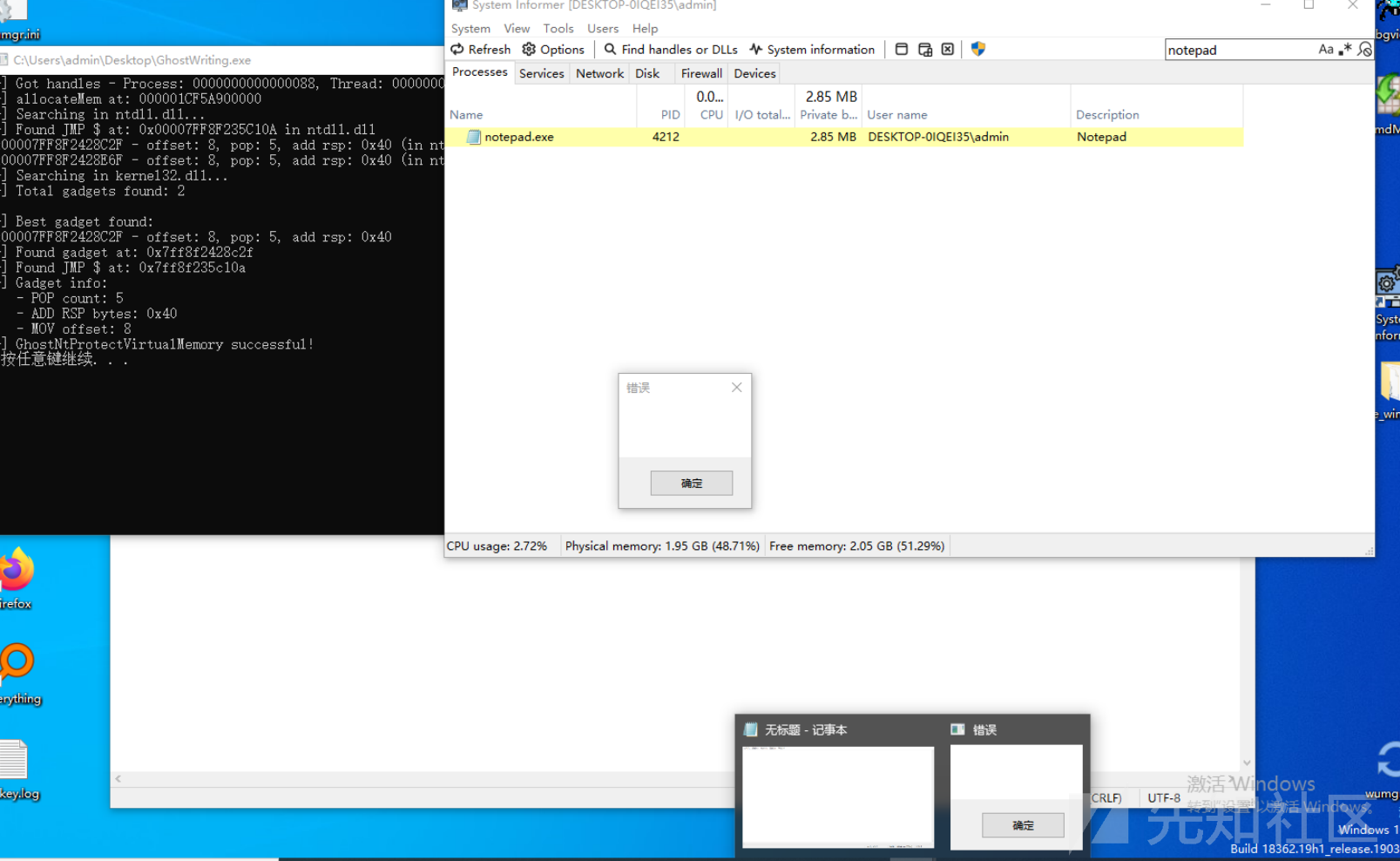The width and height of the screenshot is (1400, 861).
Task: Toggle regex search option in search box
Action: point(1346,50)
